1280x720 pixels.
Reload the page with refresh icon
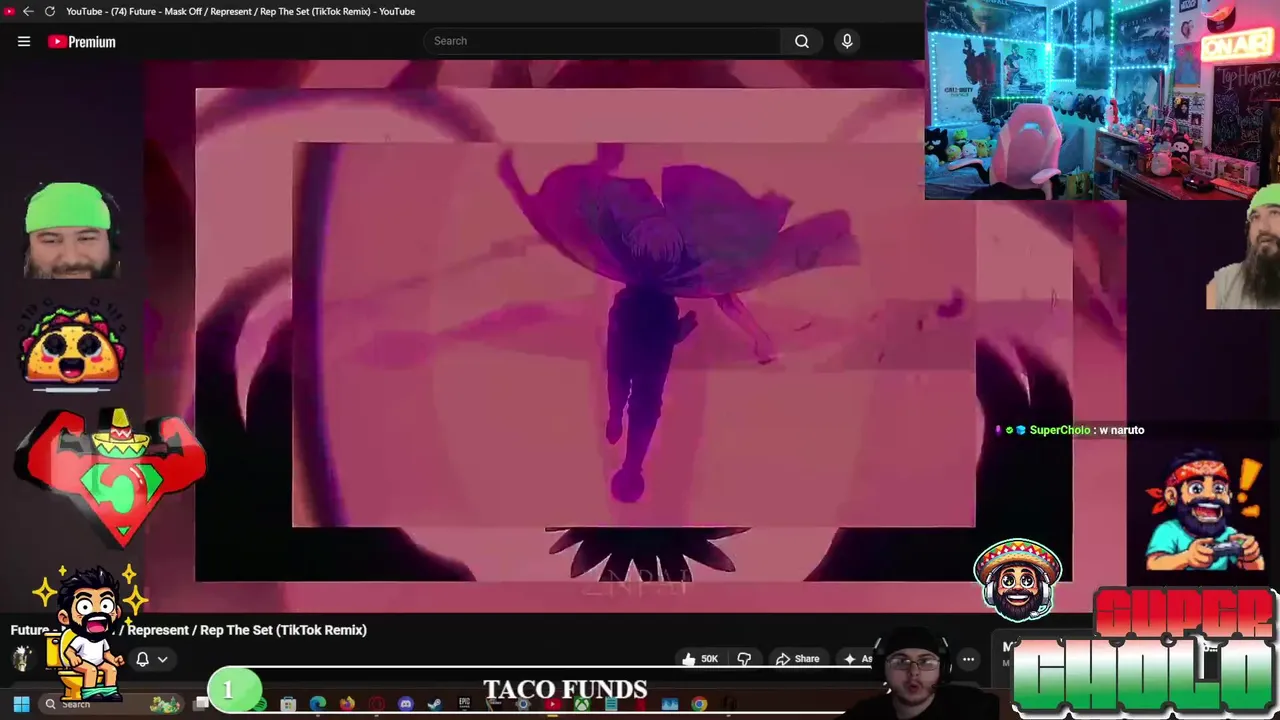49,11
